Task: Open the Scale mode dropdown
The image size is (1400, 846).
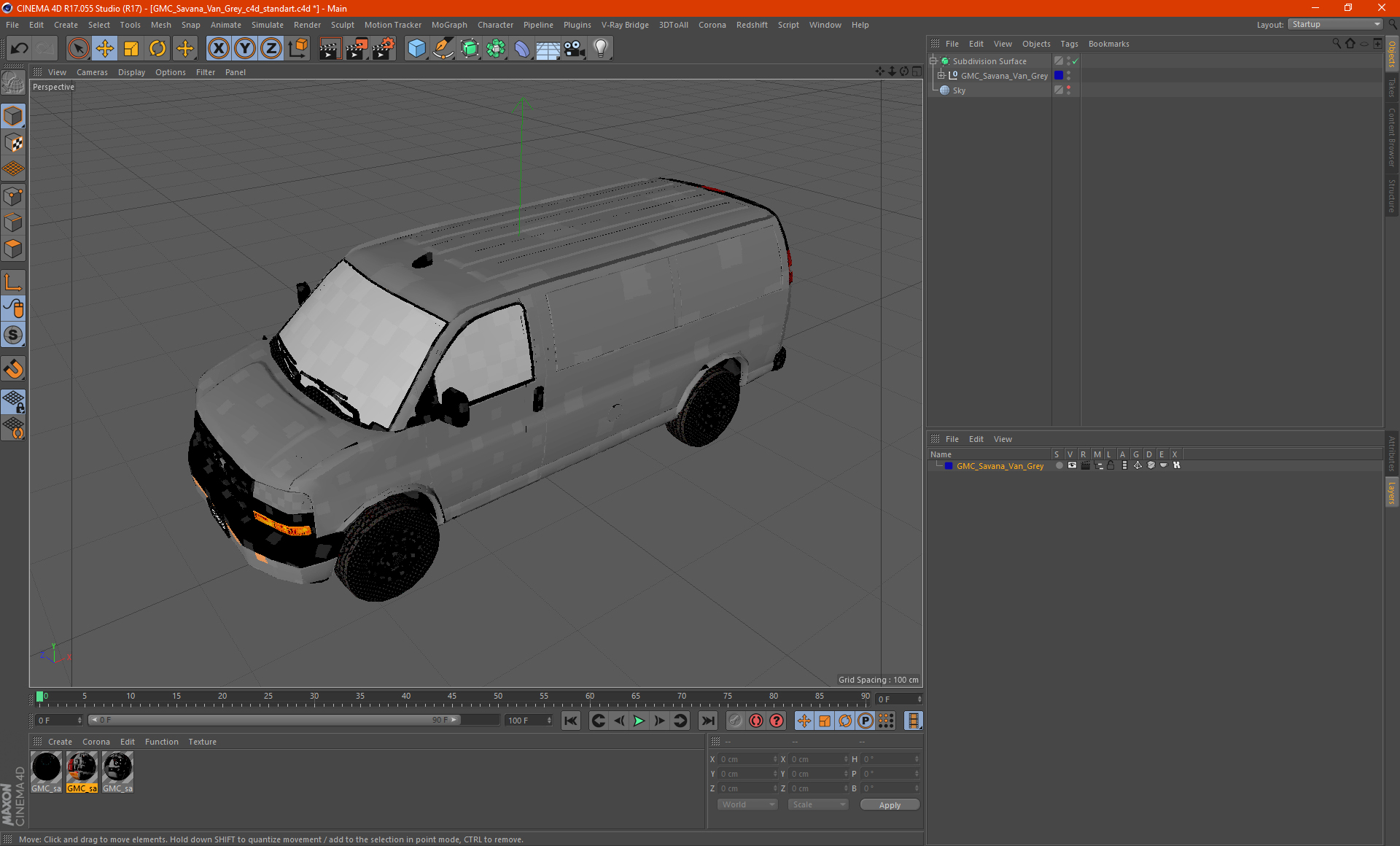Action: click(818, 804)
